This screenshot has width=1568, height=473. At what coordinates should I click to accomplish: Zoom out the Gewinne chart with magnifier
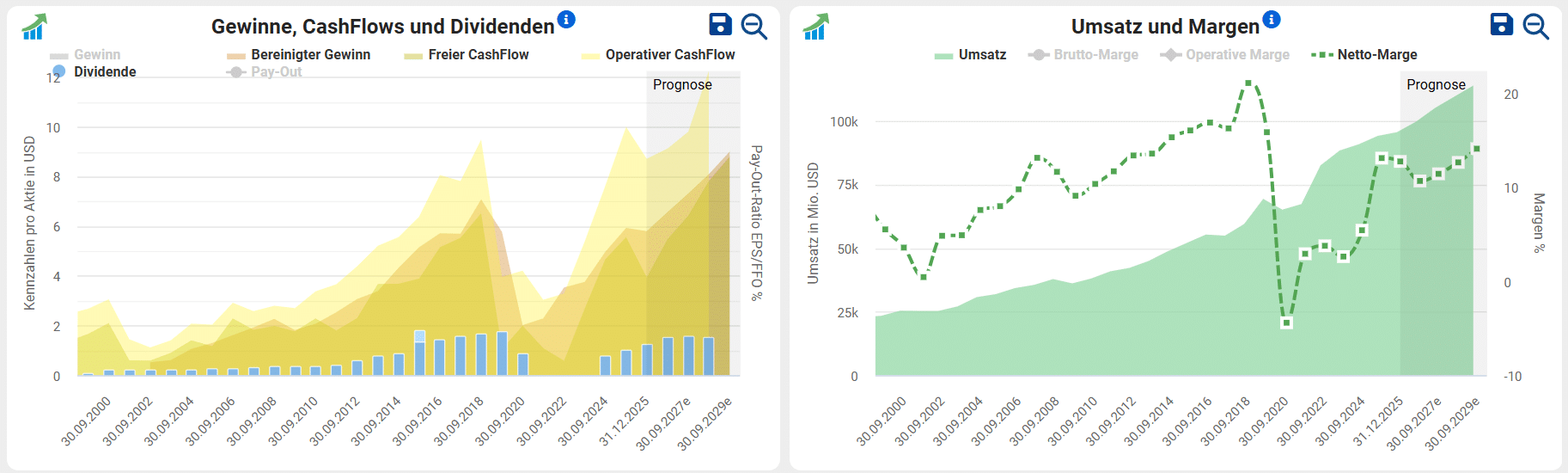pyautogui.click(x=753, y=27)
